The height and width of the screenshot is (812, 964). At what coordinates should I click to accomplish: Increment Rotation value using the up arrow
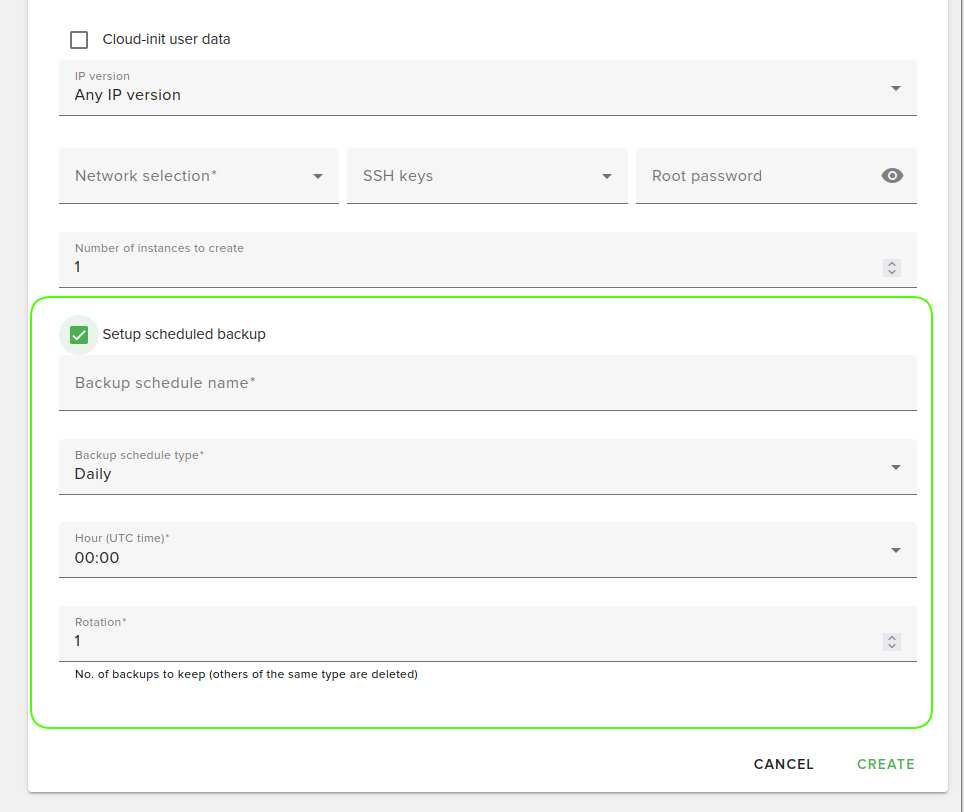point(892,638)
